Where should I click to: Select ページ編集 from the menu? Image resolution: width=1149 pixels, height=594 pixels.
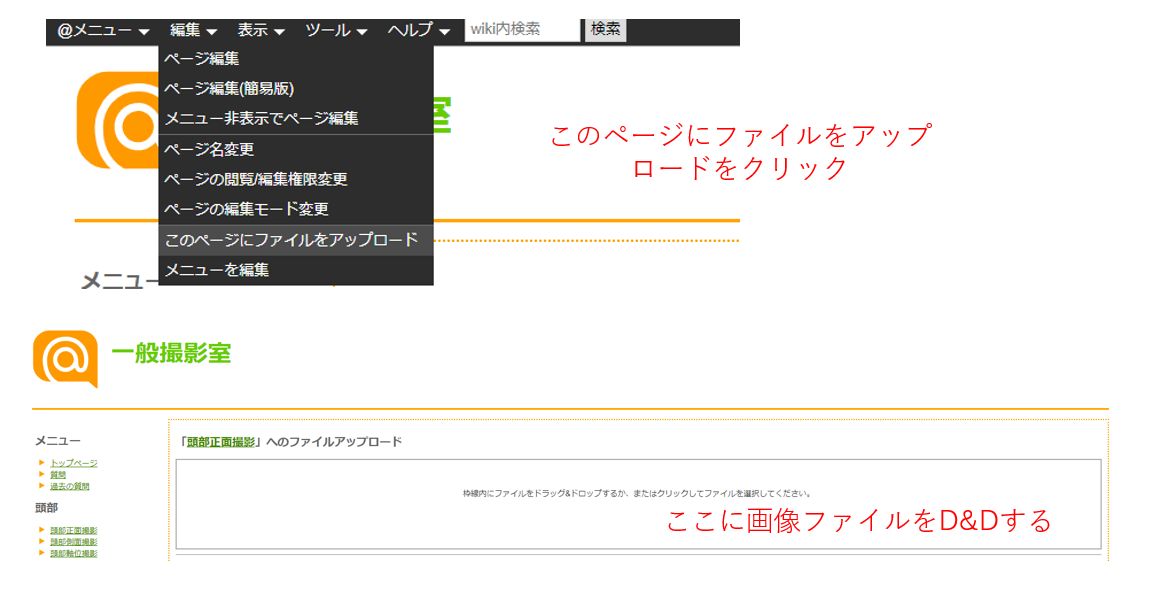click(x=202, y=59)
